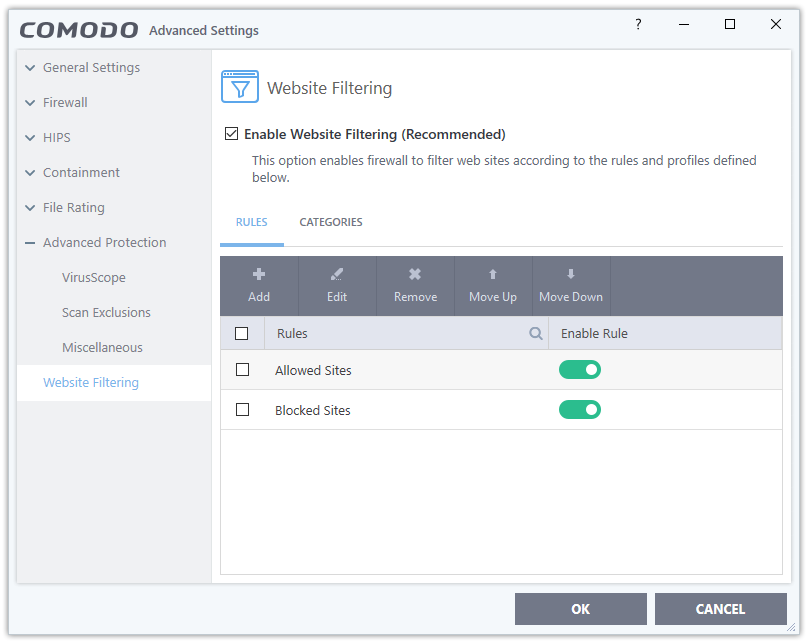This screenshot has height=644, width=810.
Task: Click the Move Down arrow icon
Action: coord(571,275)
